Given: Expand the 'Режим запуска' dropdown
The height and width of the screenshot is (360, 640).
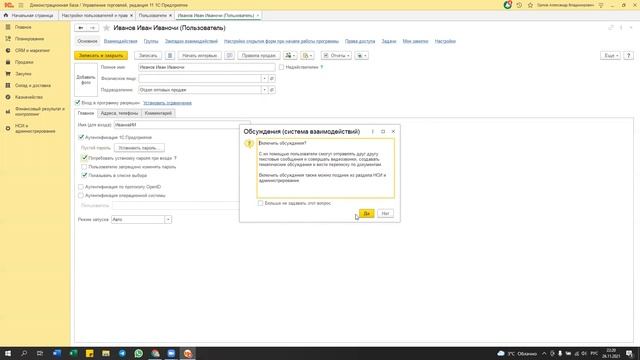Looking at the screenshot, I should 168,220.
